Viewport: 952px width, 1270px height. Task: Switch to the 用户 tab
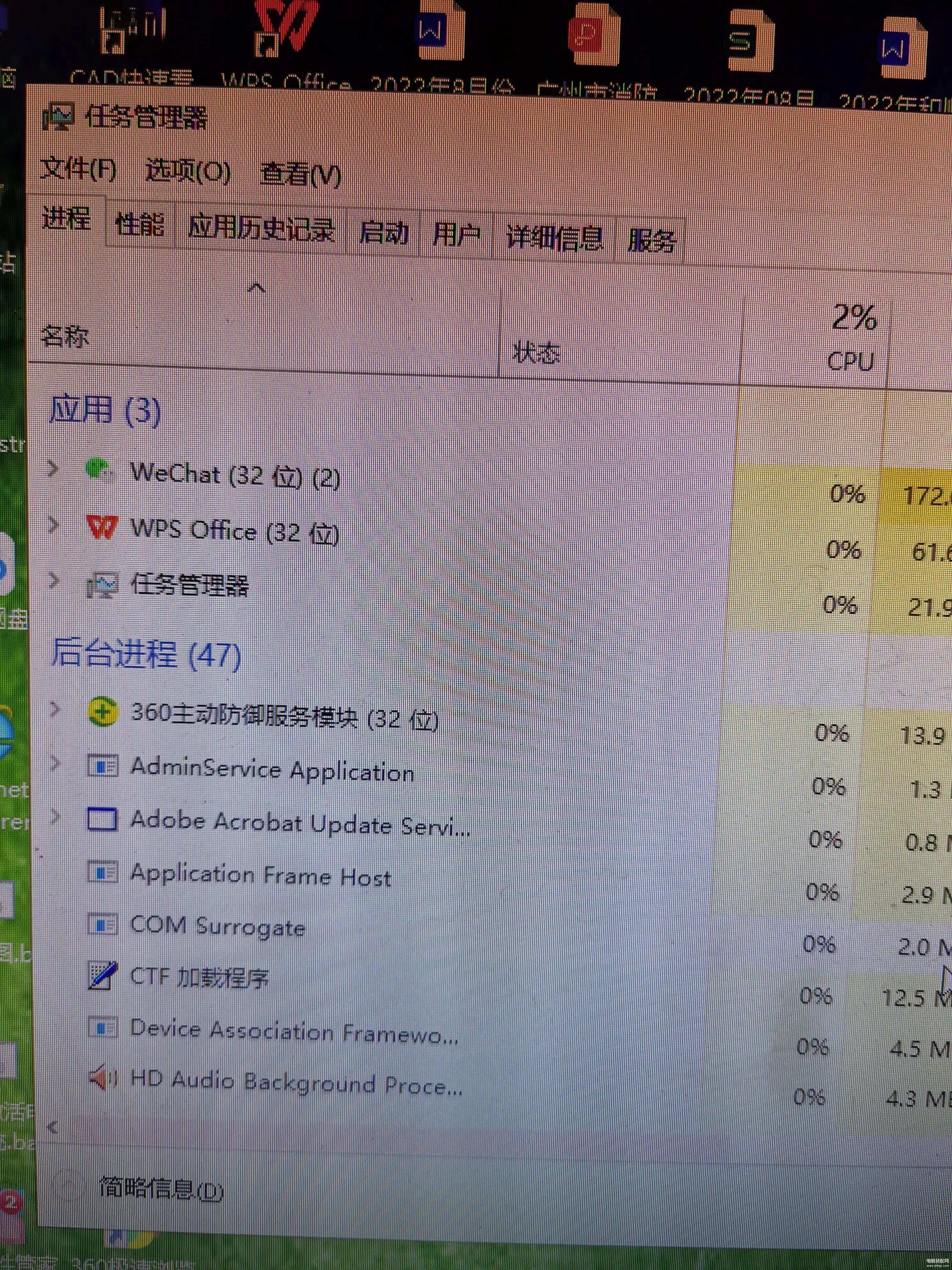point(456,236)
